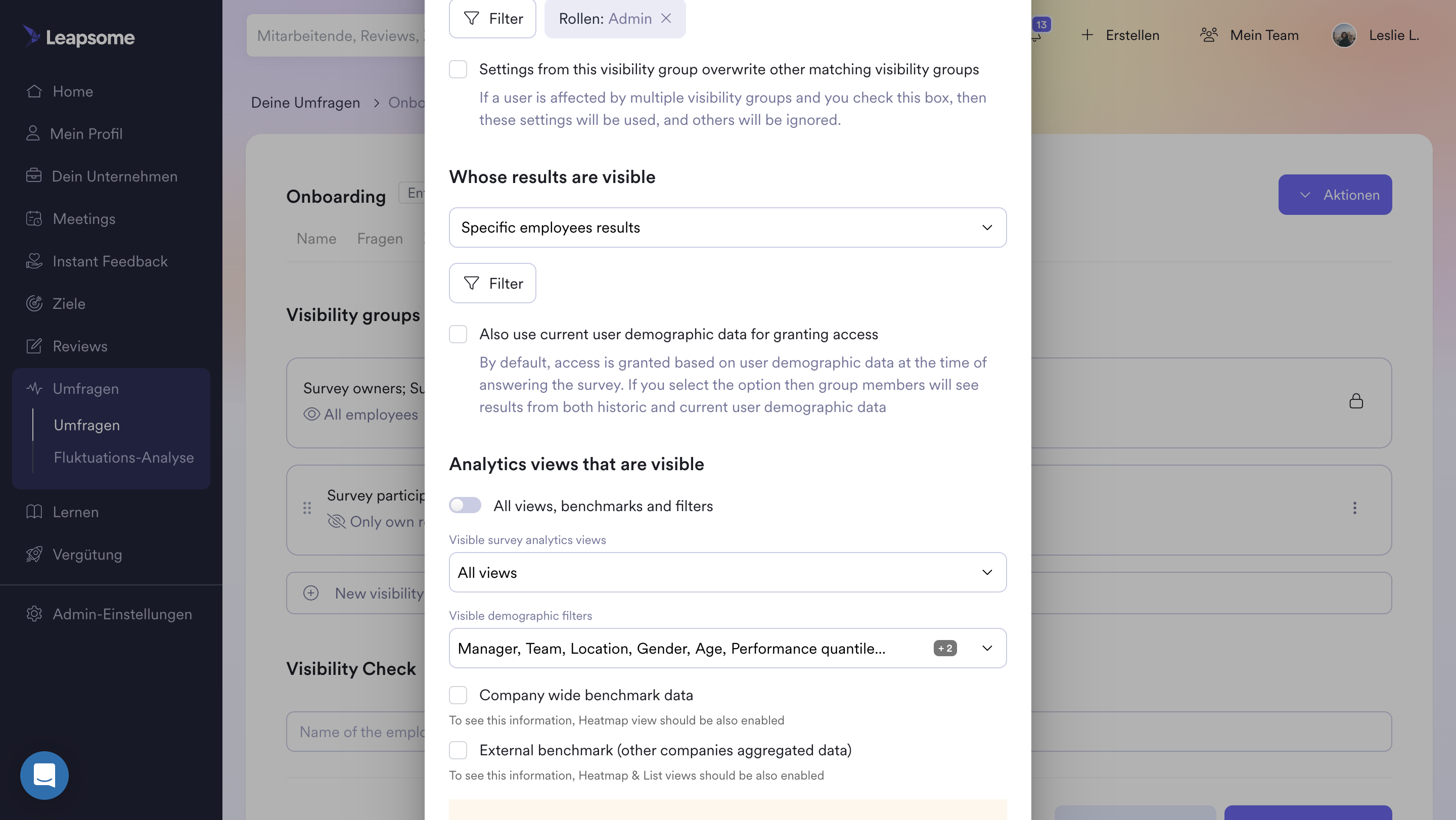Screen dimensions: 1456x820
Task: Click the plus icon beside Erstellen
Action: pos(1087,35)
